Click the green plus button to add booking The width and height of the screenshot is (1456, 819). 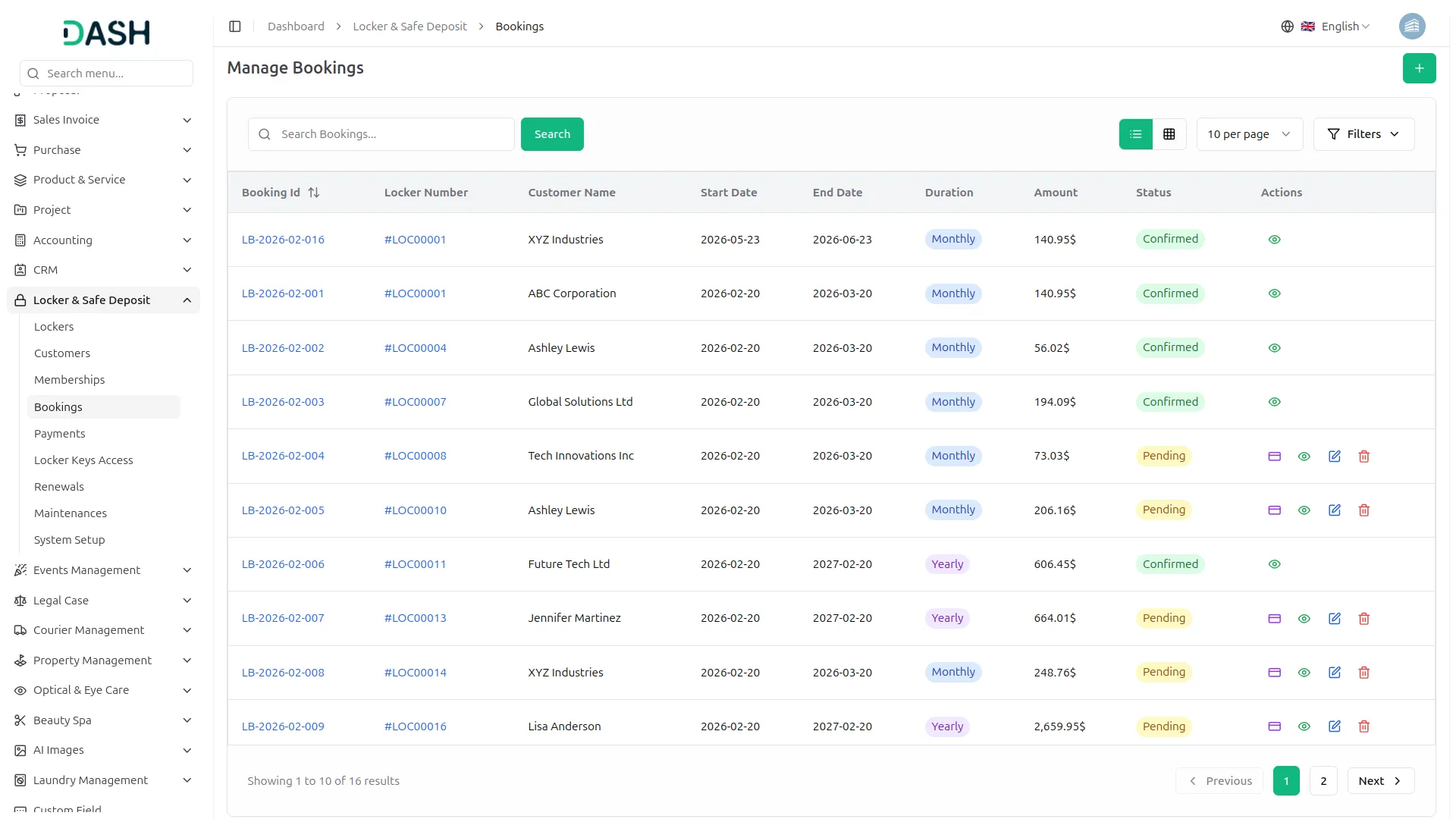pyautogui.click(x=1419, y=67)
